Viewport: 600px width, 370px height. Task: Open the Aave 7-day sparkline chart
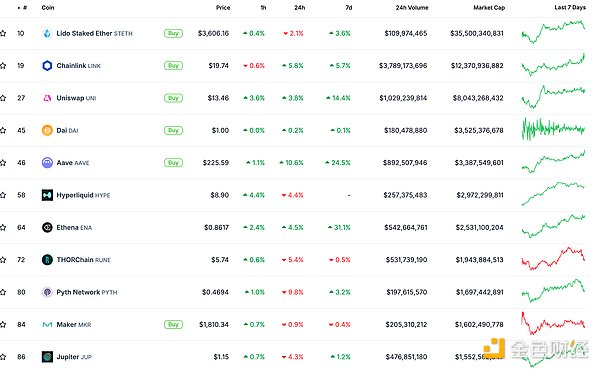pos(553,161)
